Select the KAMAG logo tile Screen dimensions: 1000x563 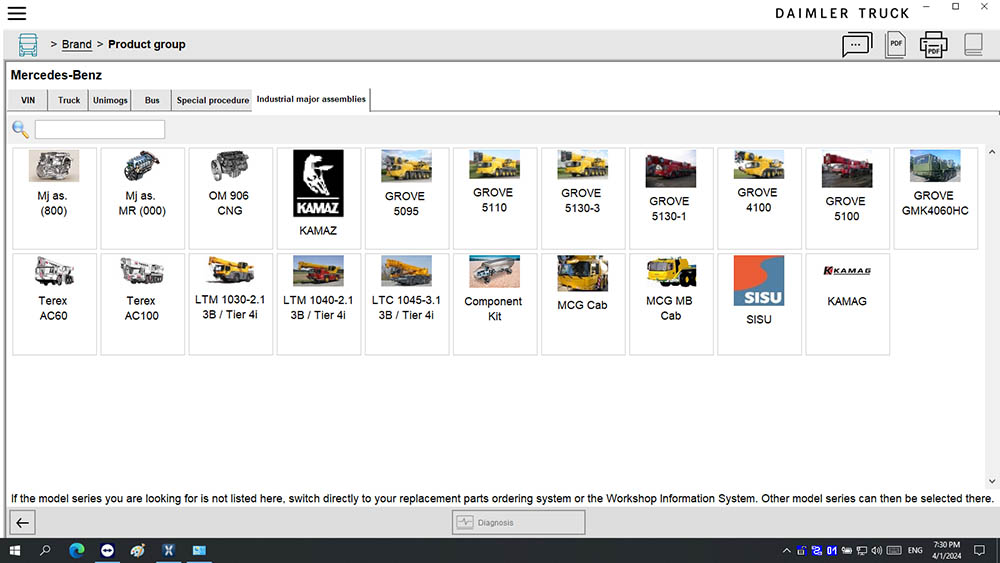847,304
